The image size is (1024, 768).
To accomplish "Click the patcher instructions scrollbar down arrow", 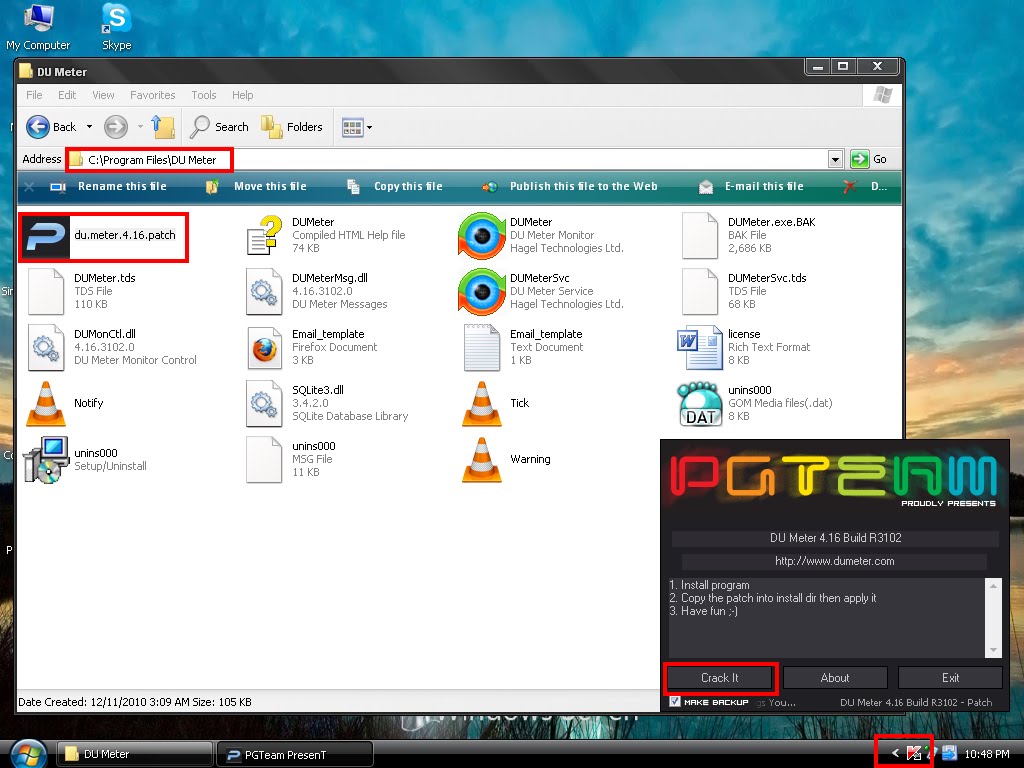I will pos(993,650).
